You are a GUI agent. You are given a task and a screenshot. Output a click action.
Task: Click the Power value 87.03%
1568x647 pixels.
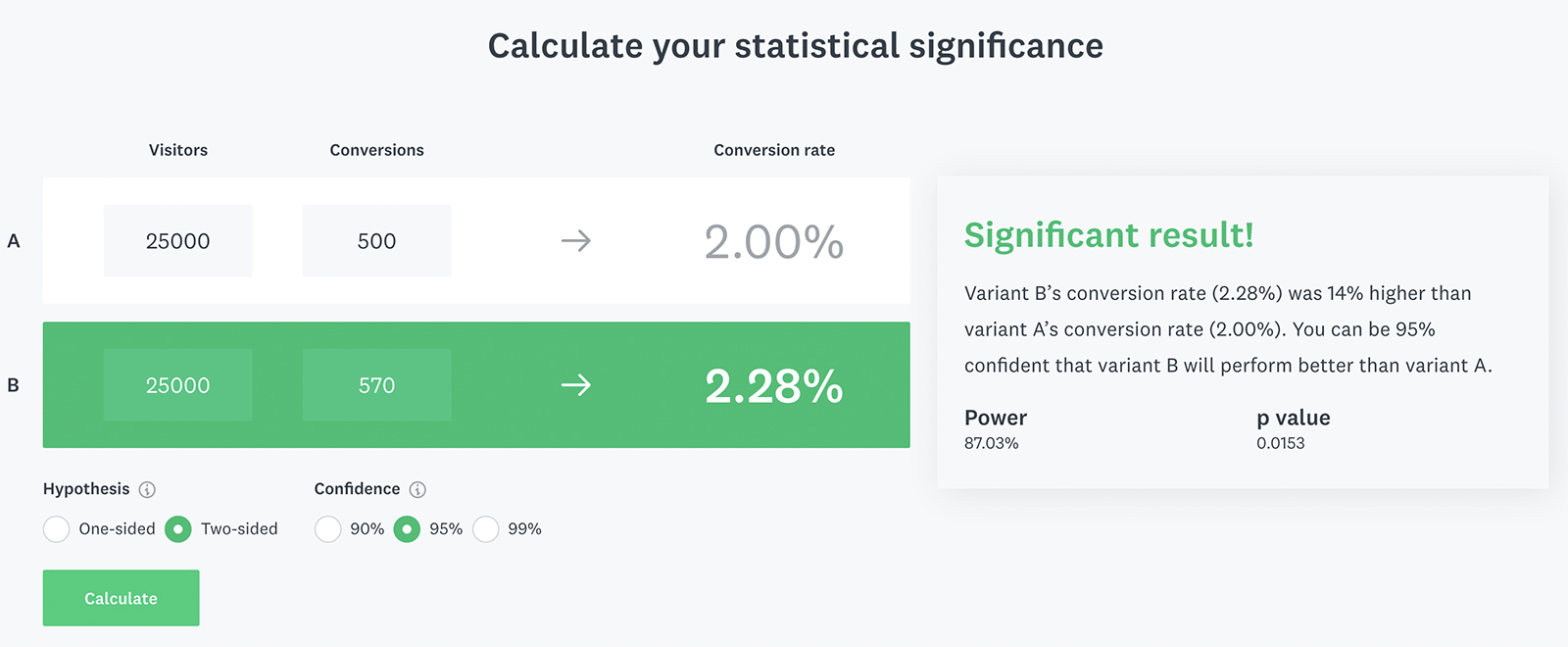point(992,443)
